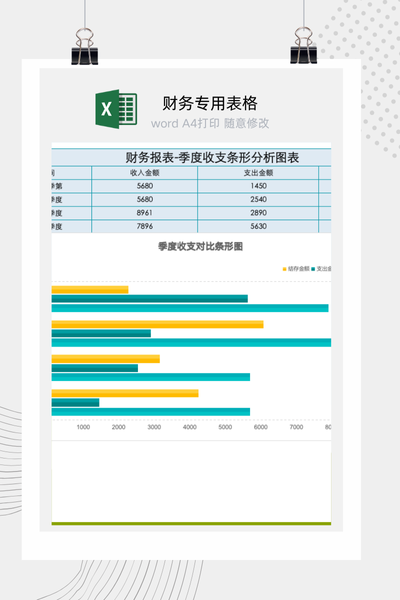The image size is (400, 600).
Task: Click the 7000 axis label
Action: [296, 427]
